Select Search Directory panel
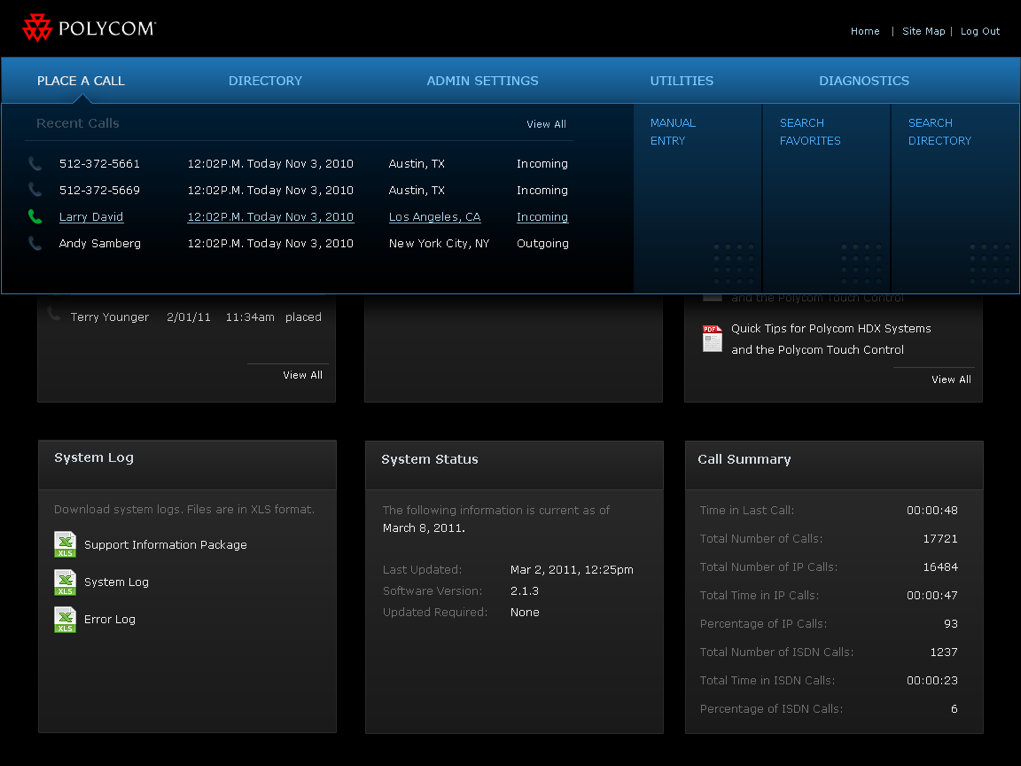 click(x=955, y=197)
